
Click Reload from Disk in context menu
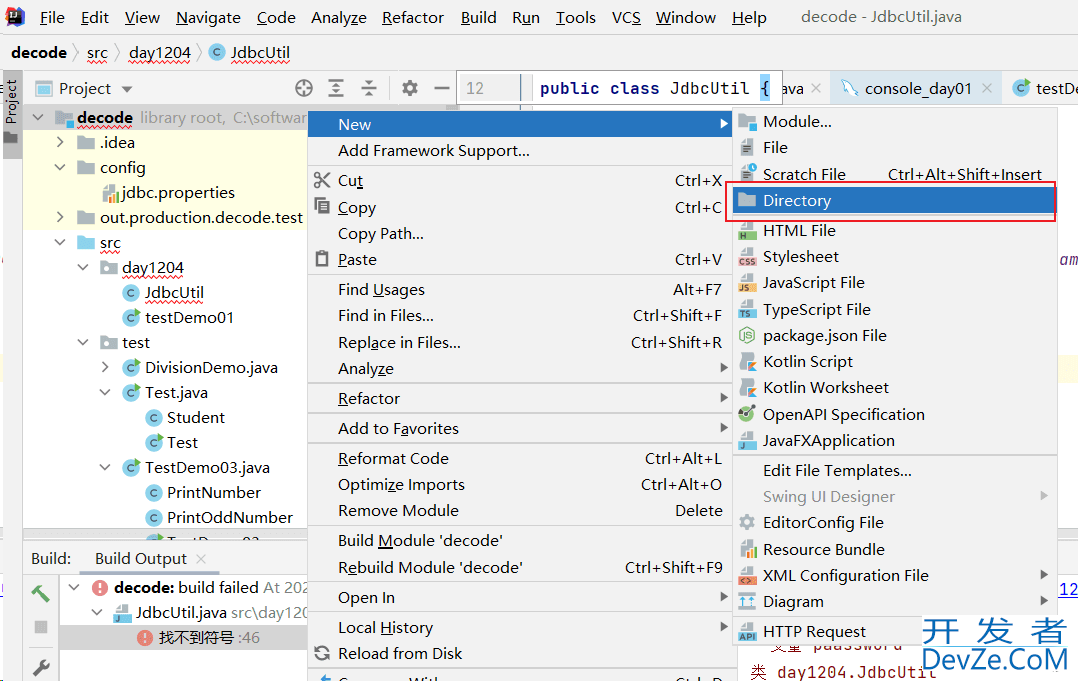[400, 653]
